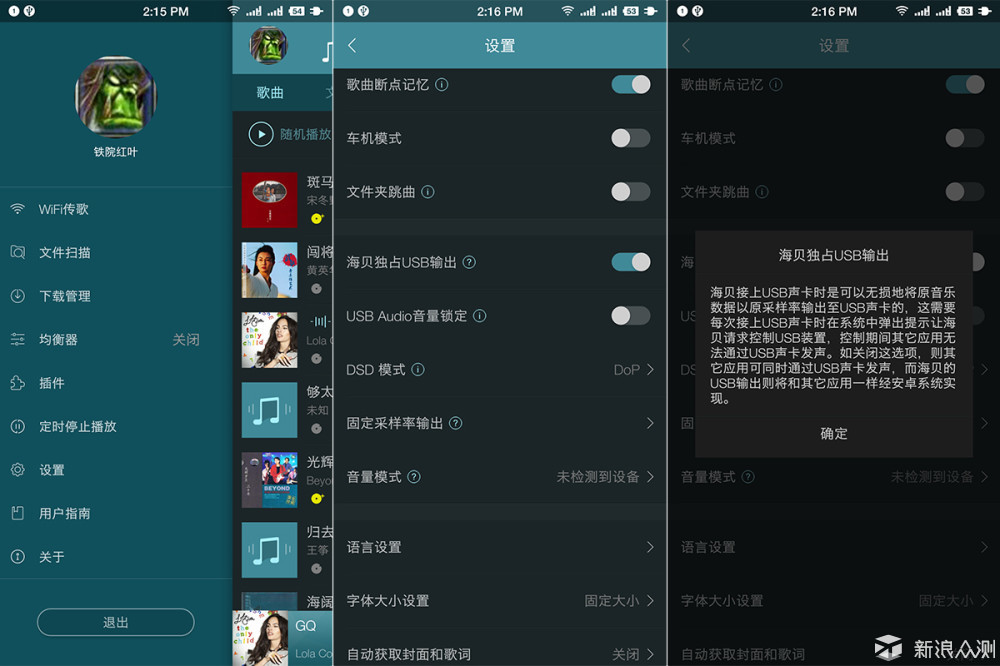Tap the 铁院红叶 profile avatar
Image resolution: width=1000 pixels, height=666 pixels.
coord(115,96)
